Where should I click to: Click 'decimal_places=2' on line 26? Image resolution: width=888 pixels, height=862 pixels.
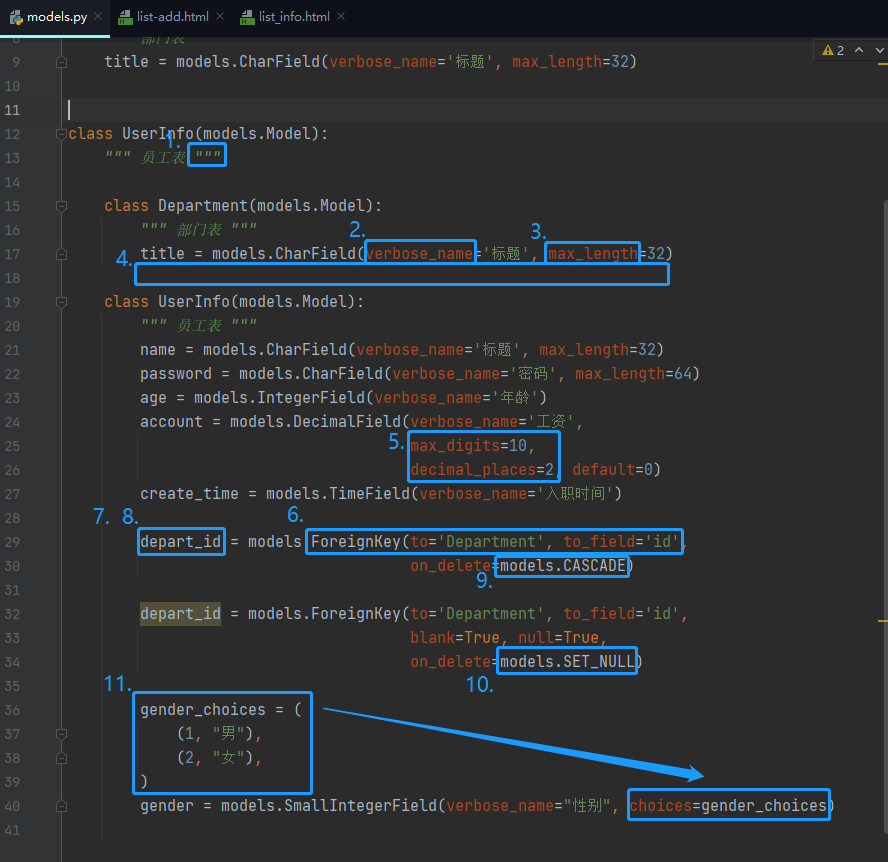(x=482, y=470)
